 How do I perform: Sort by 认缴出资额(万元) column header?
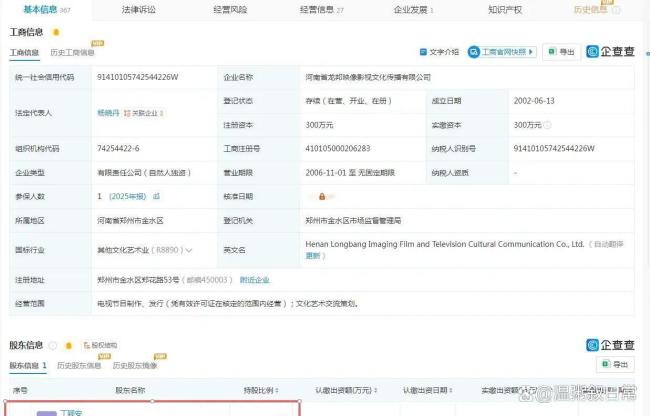coord(346,390)
